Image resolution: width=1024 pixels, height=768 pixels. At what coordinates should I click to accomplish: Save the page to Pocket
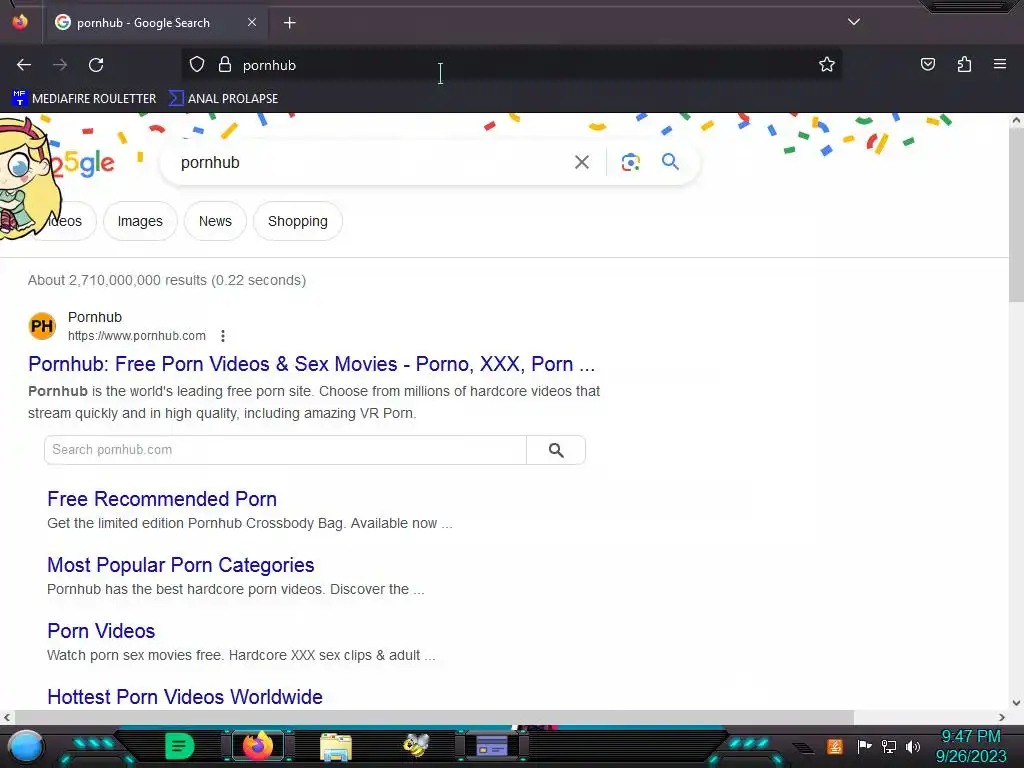[927, 64]
